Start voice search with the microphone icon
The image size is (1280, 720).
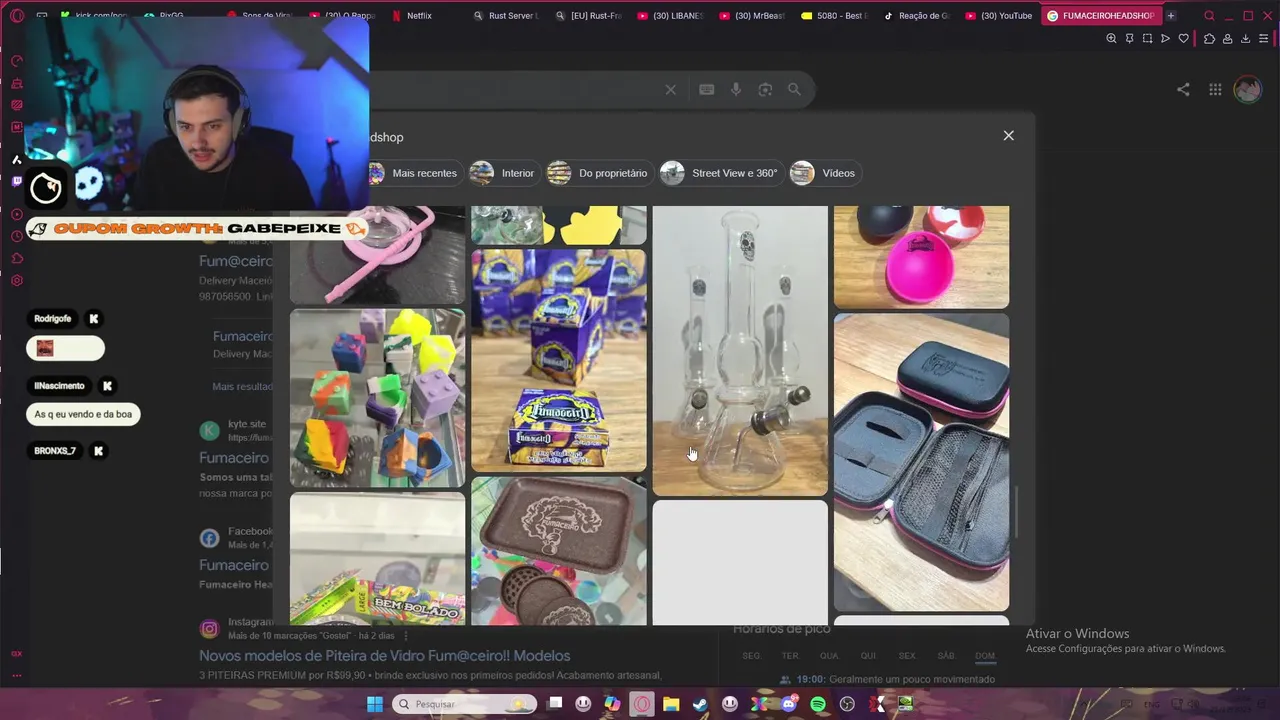(x=736, y=90)
